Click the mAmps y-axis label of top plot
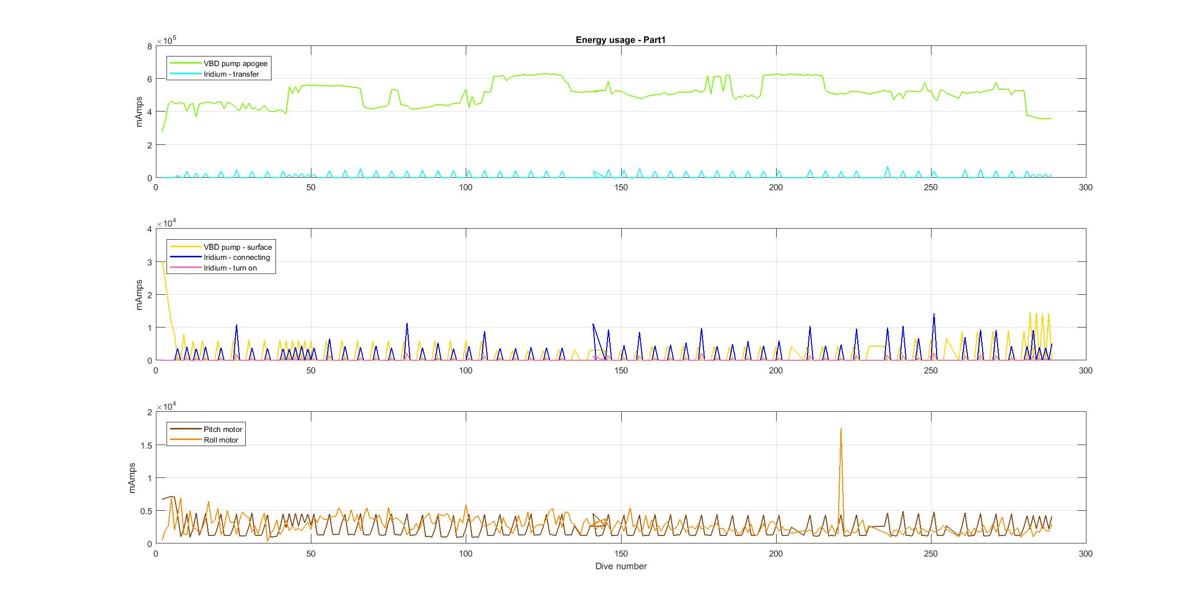Screen dimensions: 1200x611 (x=141, y=112)
